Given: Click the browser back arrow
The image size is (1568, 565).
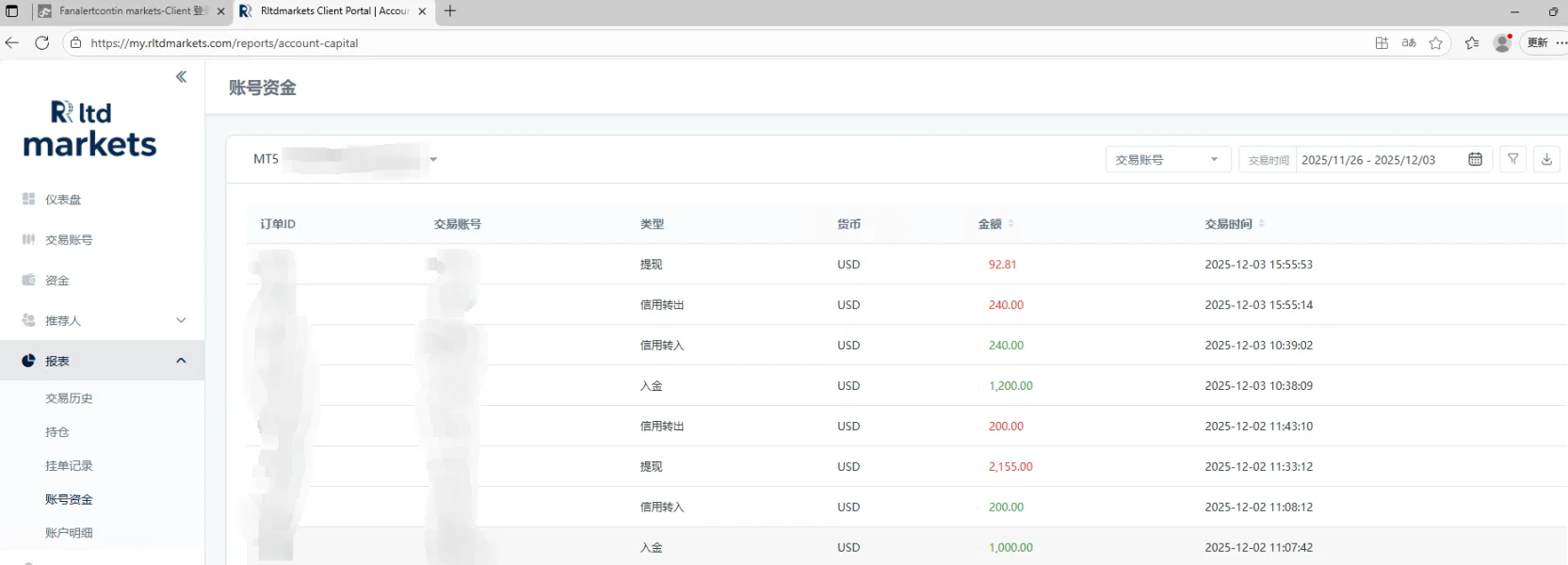Looking at the screenshot, I should point(12,42).
